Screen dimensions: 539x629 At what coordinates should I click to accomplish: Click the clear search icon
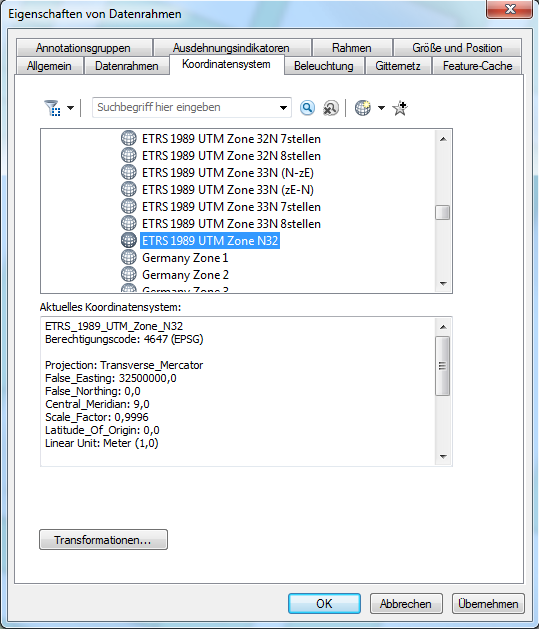tap(331, 108)
